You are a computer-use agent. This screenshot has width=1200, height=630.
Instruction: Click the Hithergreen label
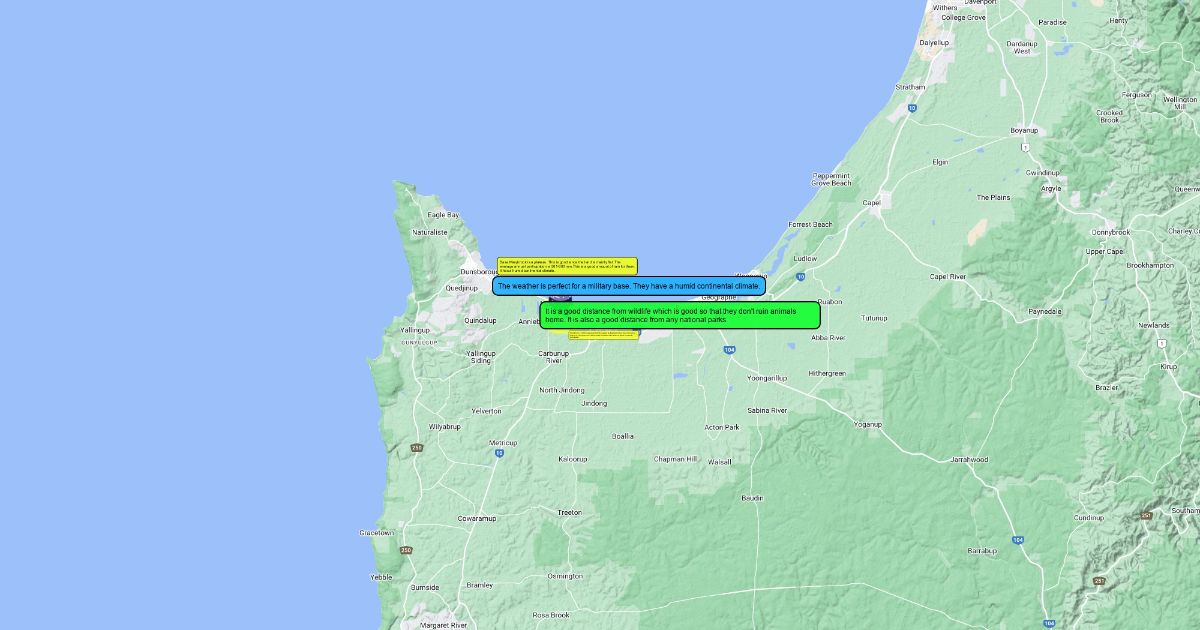click(x=827, y=373)
